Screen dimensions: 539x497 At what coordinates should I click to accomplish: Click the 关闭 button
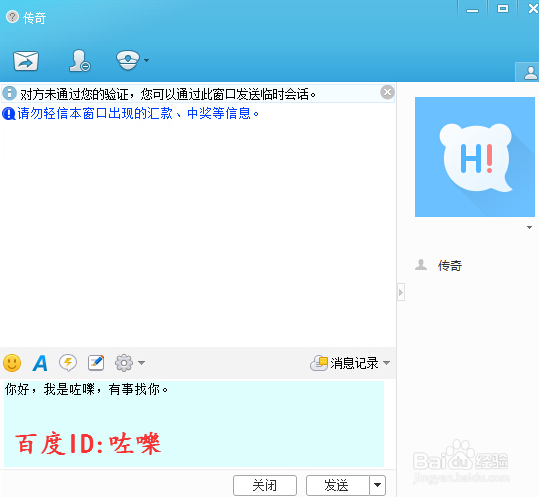265,485
